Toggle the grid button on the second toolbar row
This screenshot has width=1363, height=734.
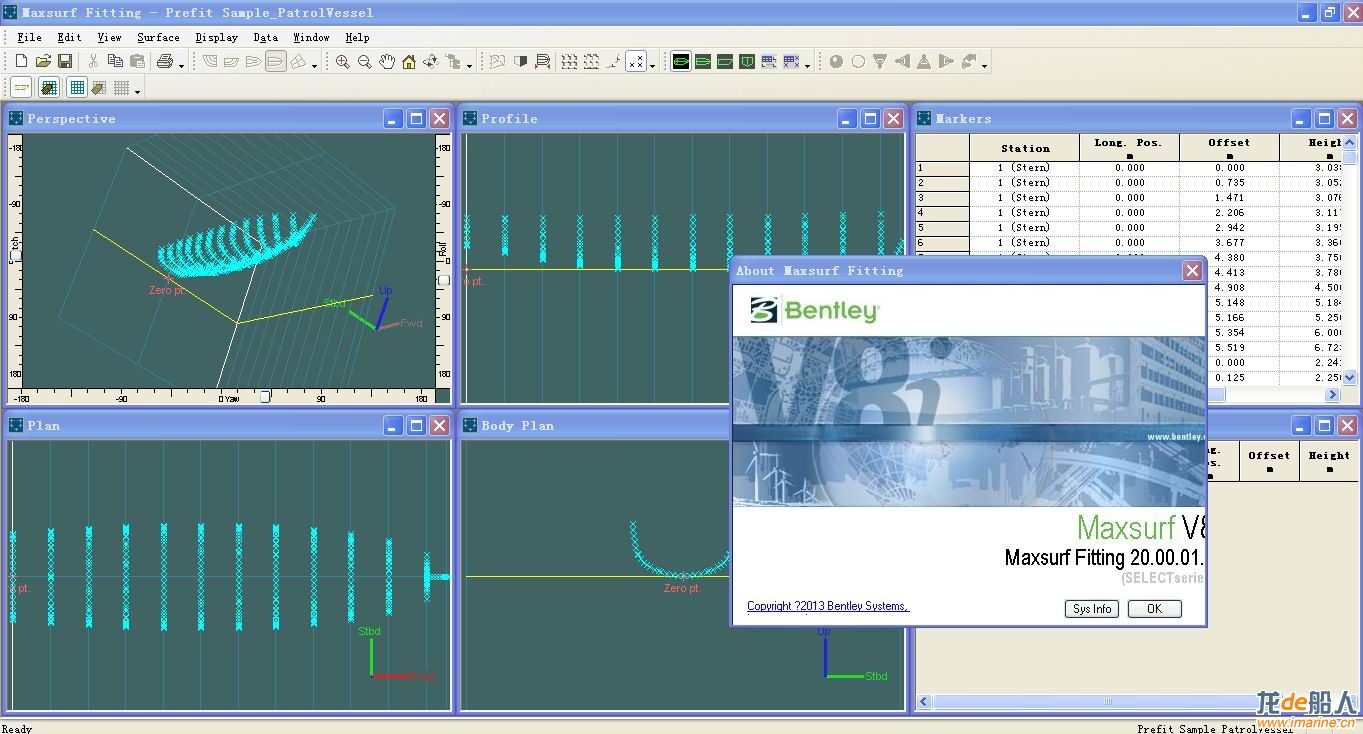coord(77,88)
